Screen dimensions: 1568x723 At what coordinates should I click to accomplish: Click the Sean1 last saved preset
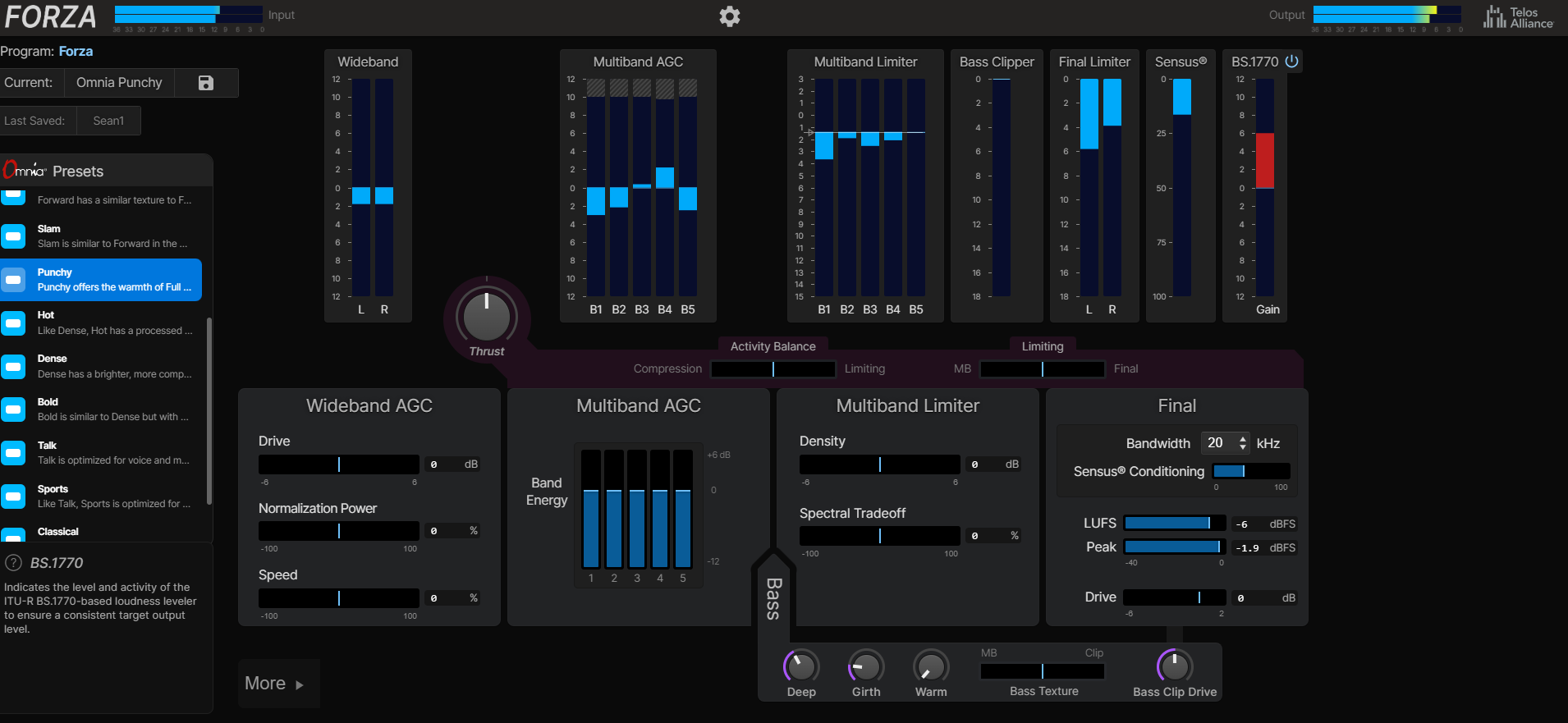pyautogui.click(x=108, y=121)
